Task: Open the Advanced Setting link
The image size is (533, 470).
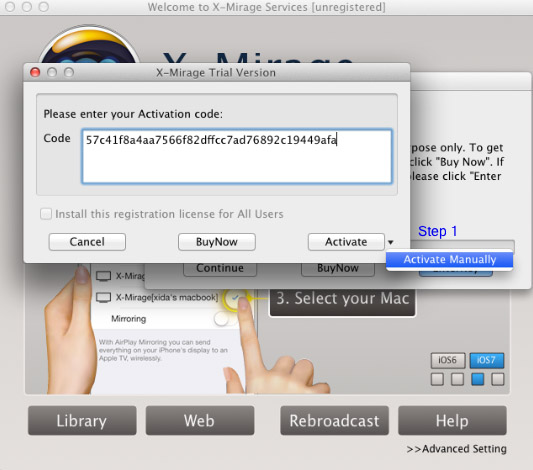Action: pos(457,449)
